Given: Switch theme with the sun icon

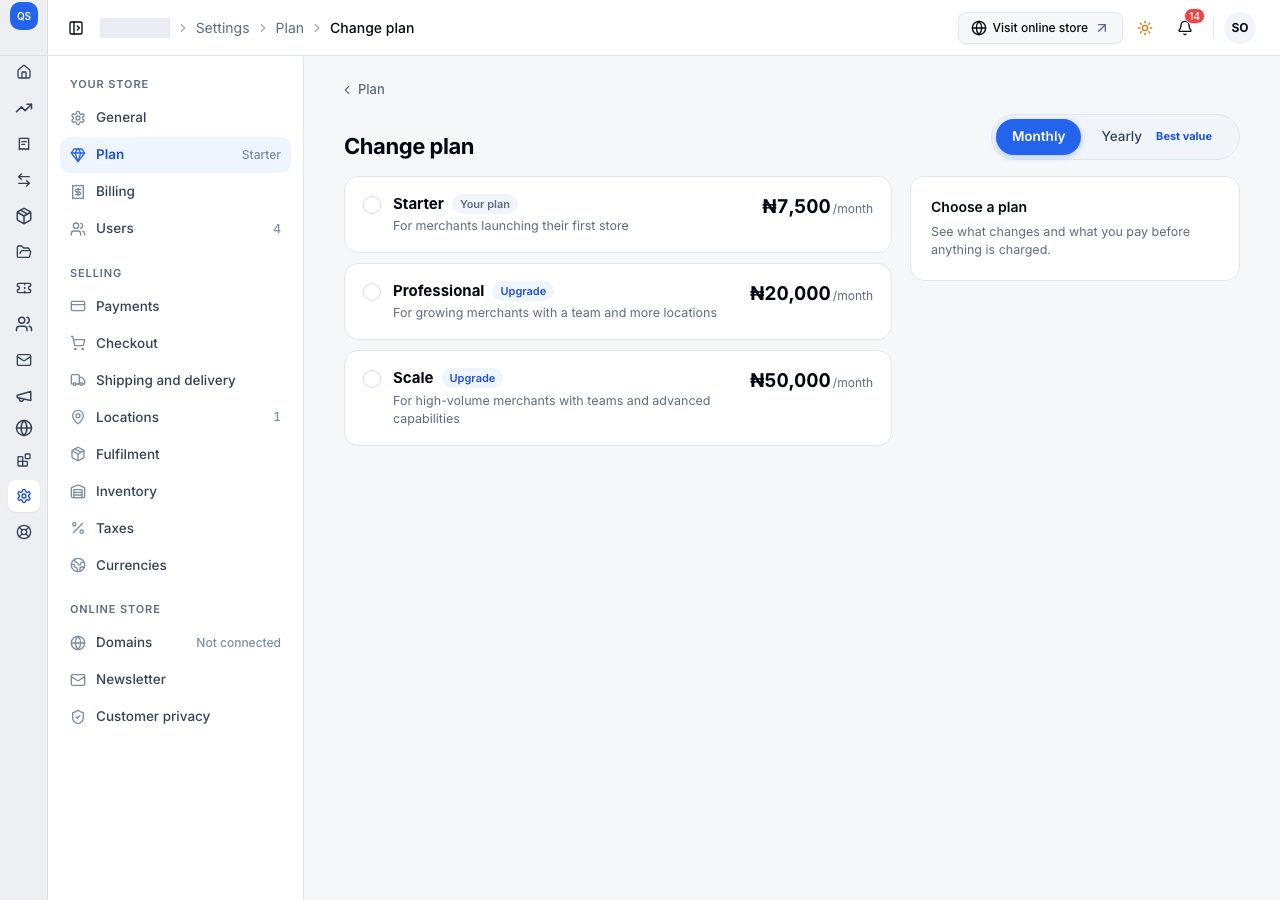Looking at the screenshot, I should point(1145,28).
